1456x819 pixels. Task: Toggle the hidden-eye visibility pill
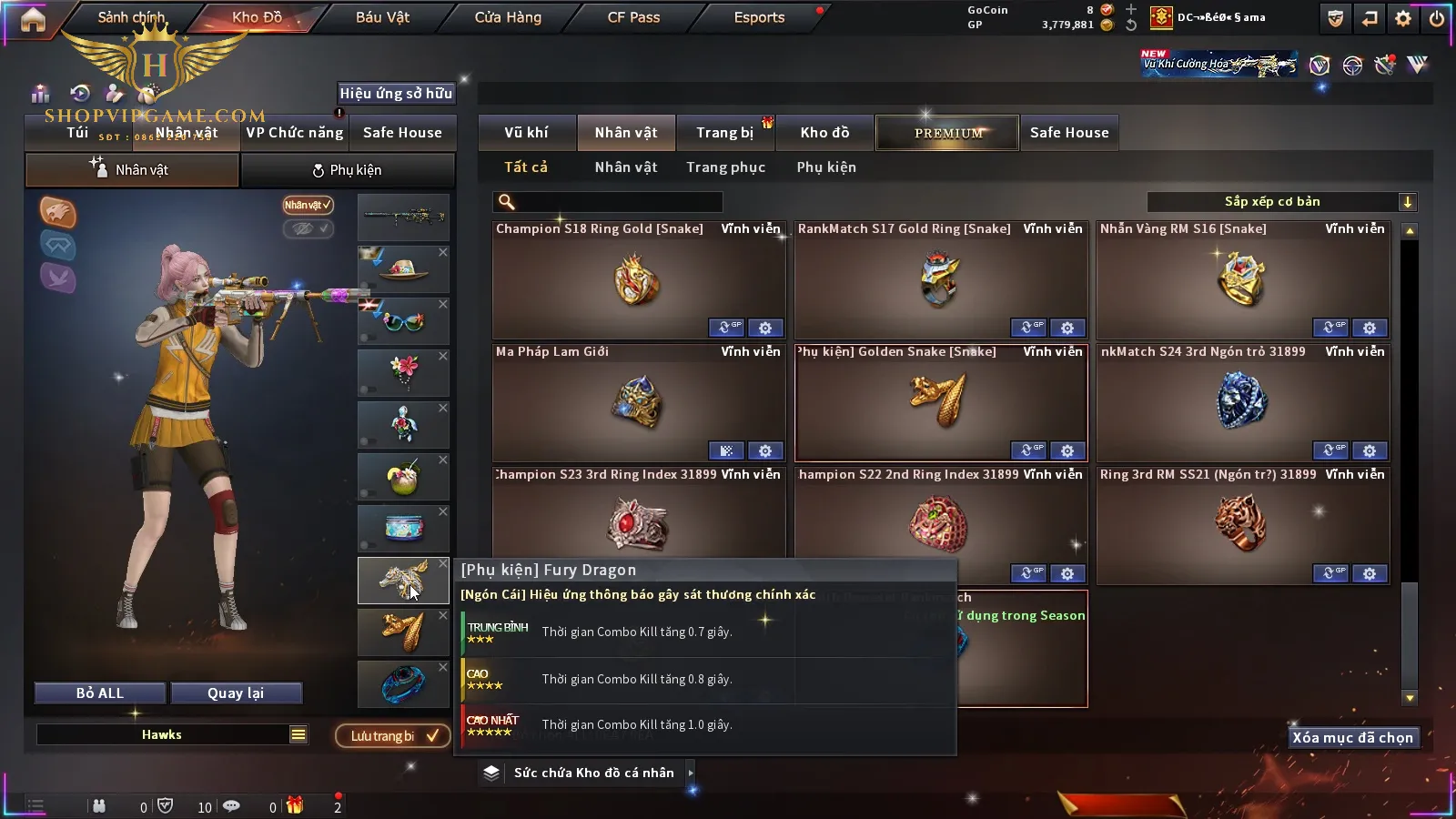point(308,228)
